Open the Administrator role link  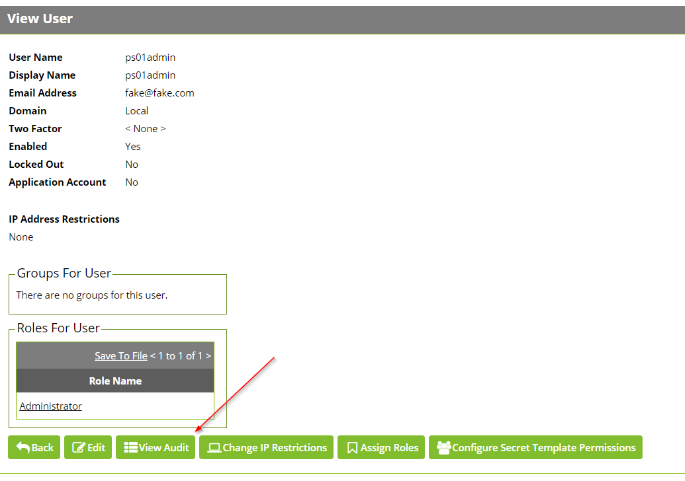click(51, 406)
